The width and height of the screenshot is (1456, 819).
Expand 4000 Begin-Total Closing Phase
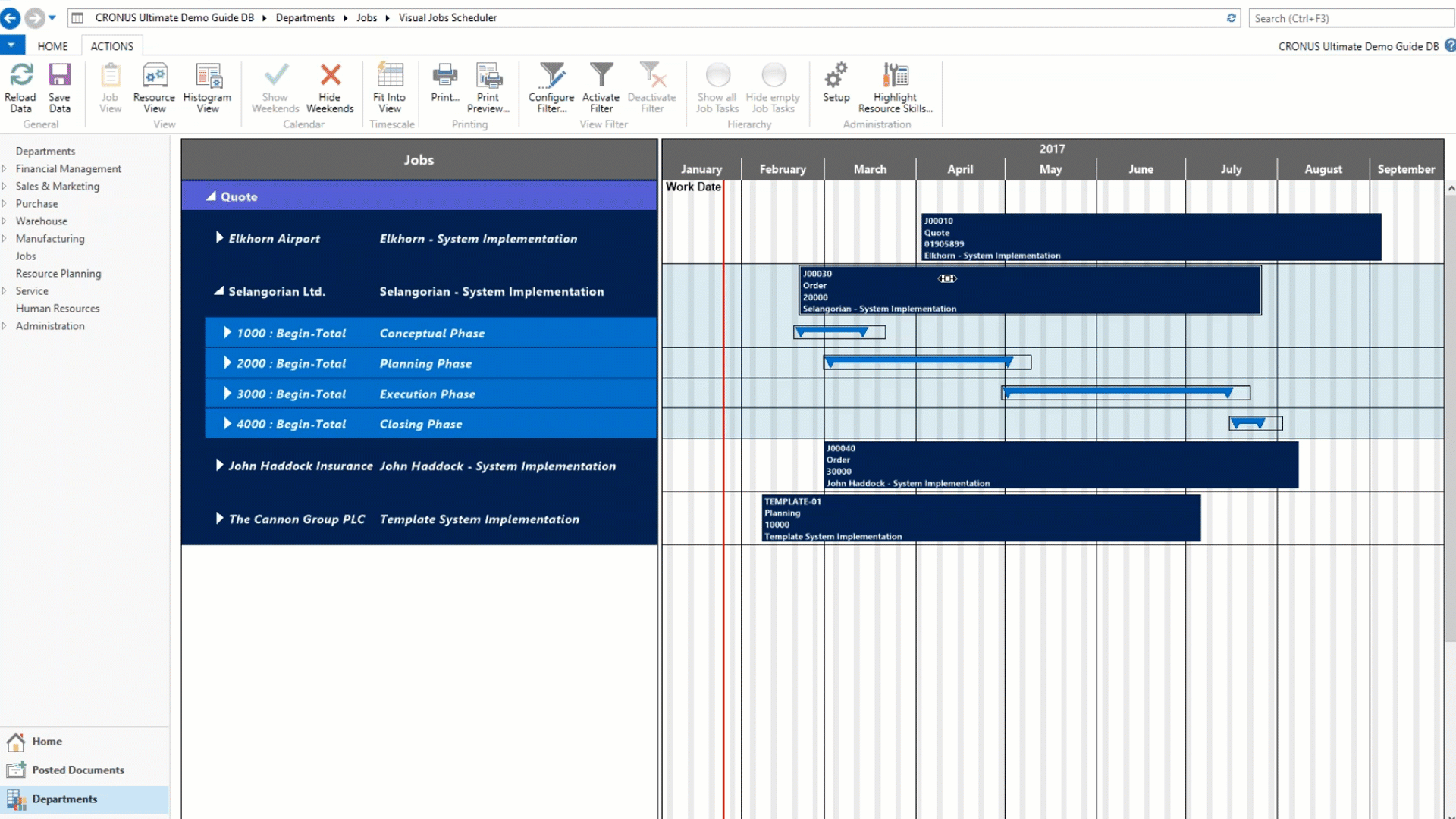click(227, 423)
